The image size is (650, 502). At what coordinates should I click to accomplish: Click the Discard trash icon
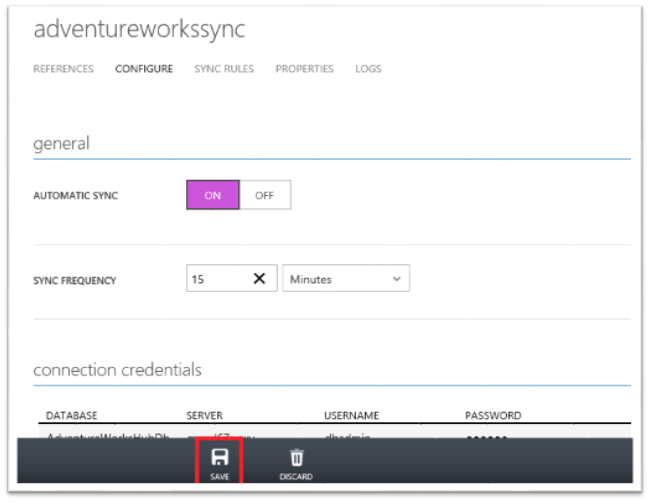(x=296, y=458)
